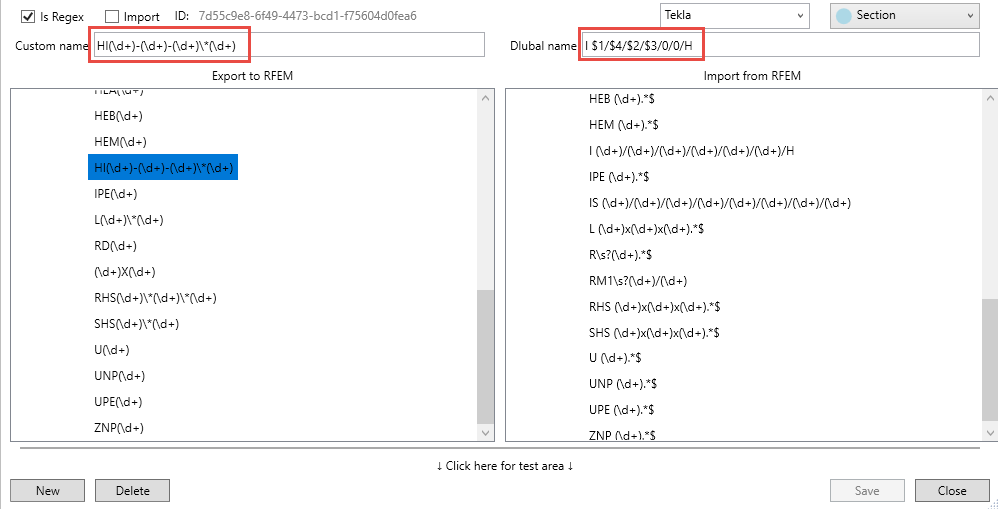This screenshot has height=509, width=998.
Task: Select HEM (\d+).*$ in Import list
Action: point(625,125)
